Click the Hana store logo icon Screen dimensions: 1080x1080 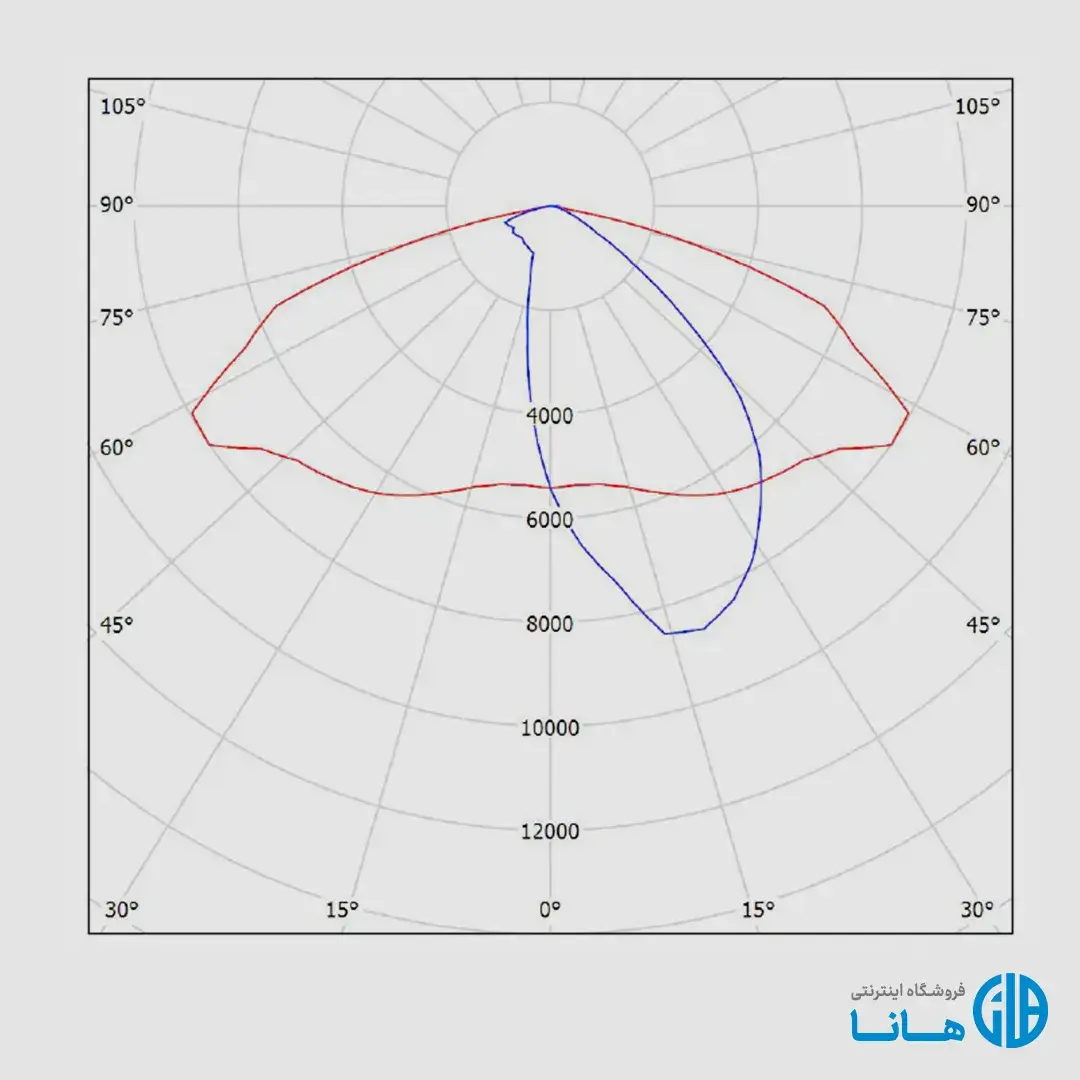(x=1010, y=1010)
